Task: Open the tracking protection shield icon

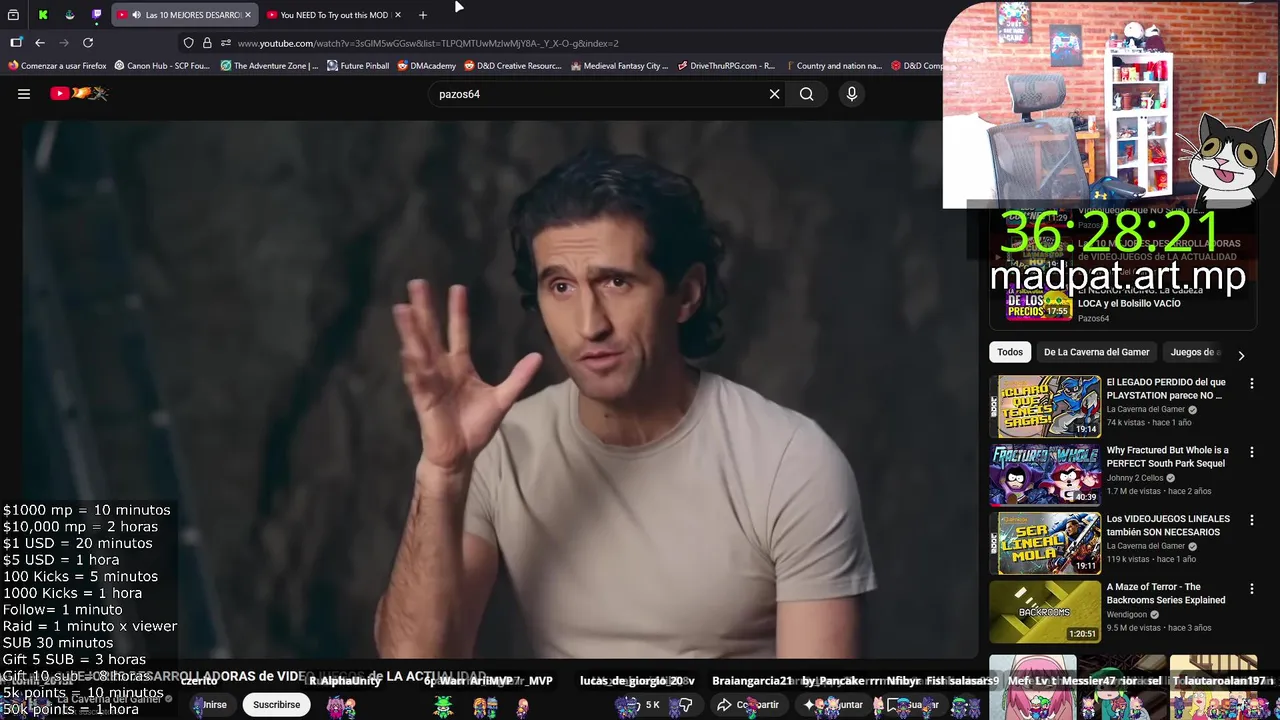Action: (x=188, y=43)
